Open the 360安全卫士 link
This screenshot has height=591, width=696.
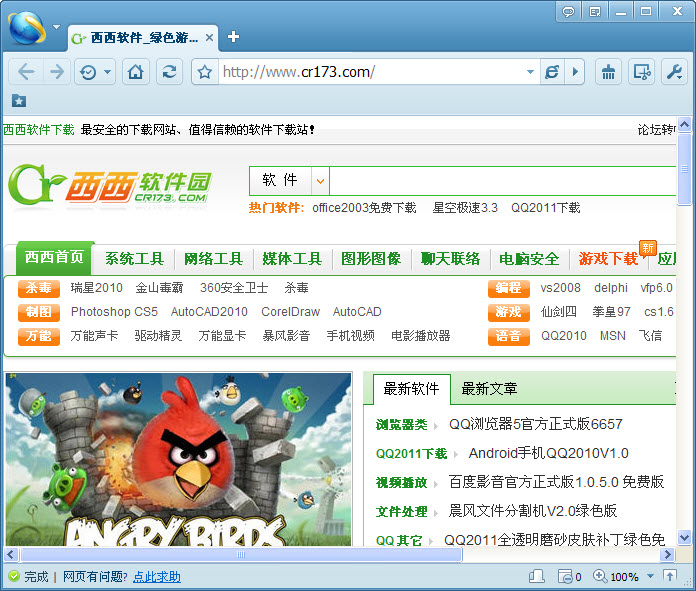coord(234,288)
